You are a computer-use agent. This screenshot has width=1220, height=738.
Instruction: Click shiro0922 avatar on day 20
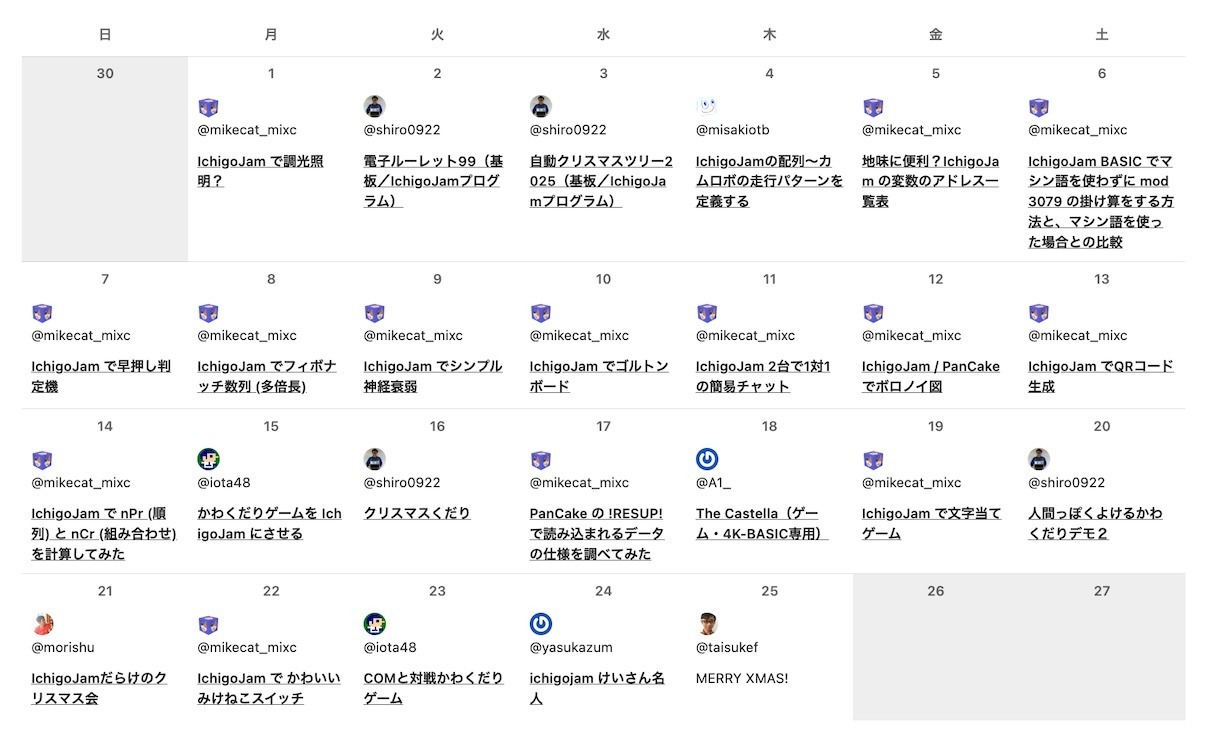(1038, 459)
